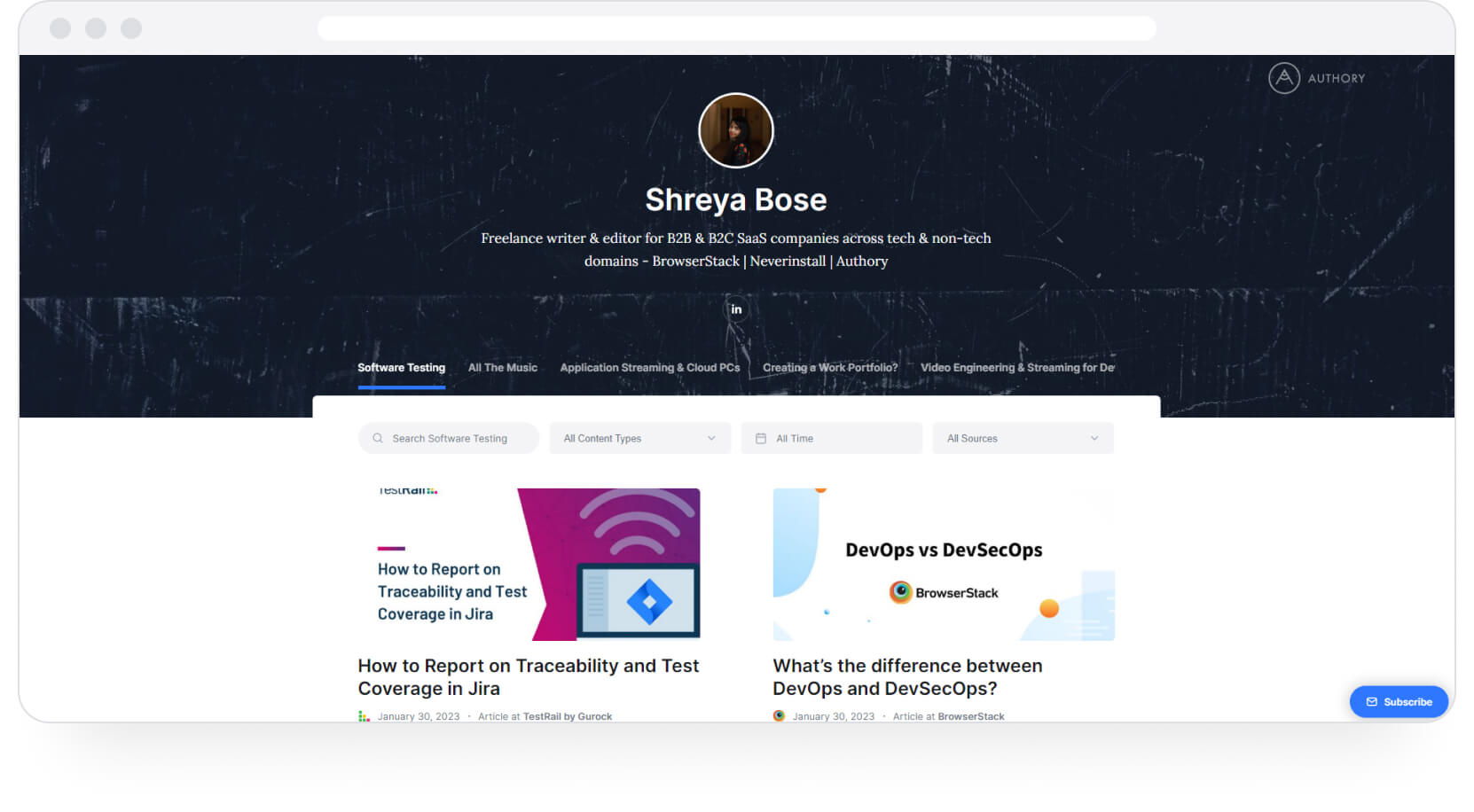This screenshot has width=1474, height=812.
Task: Open the All Time date filter
Action: tap(831, 439)
